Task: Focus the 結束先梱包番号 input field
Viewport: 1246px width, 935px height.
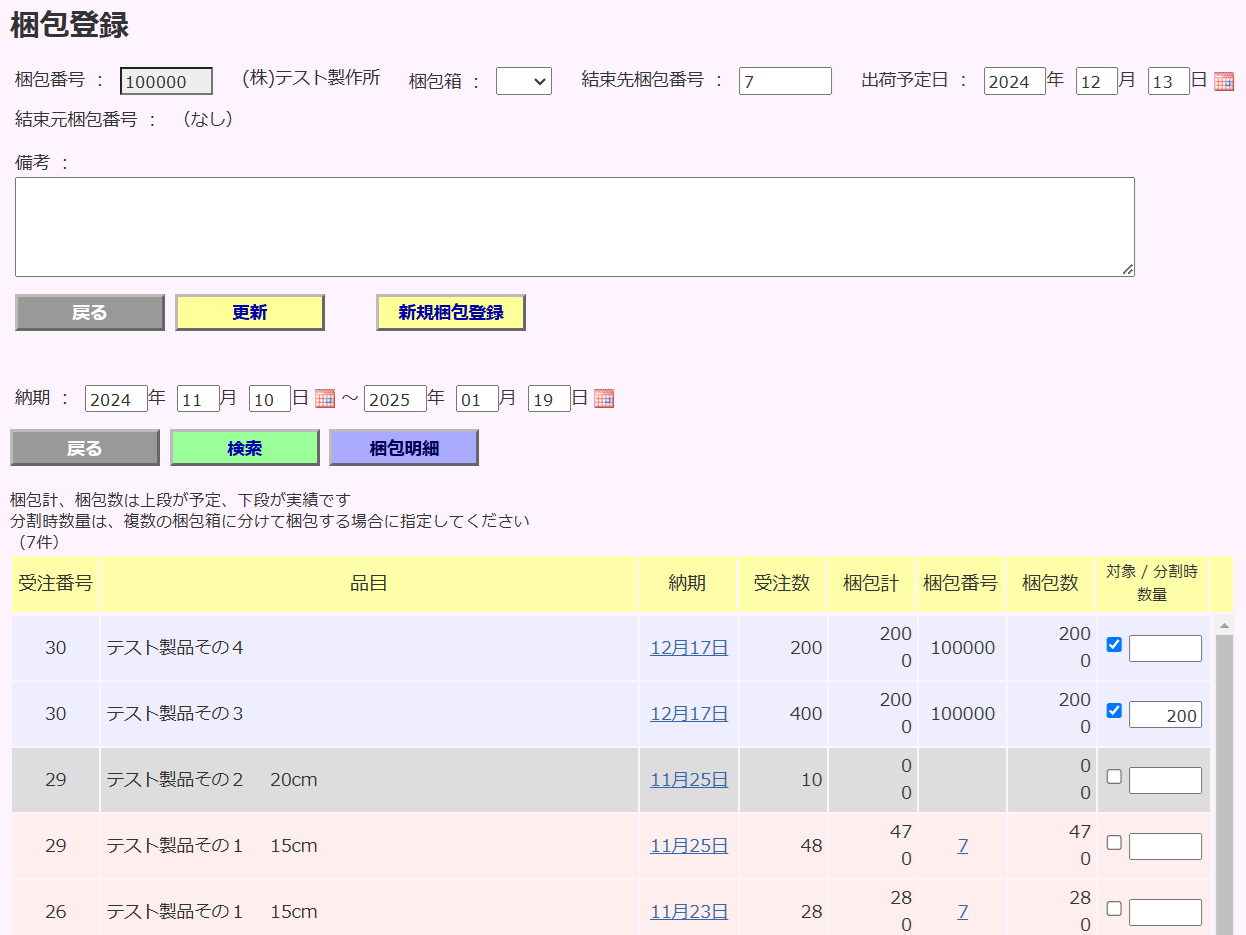Action: (x=785, y=82)
